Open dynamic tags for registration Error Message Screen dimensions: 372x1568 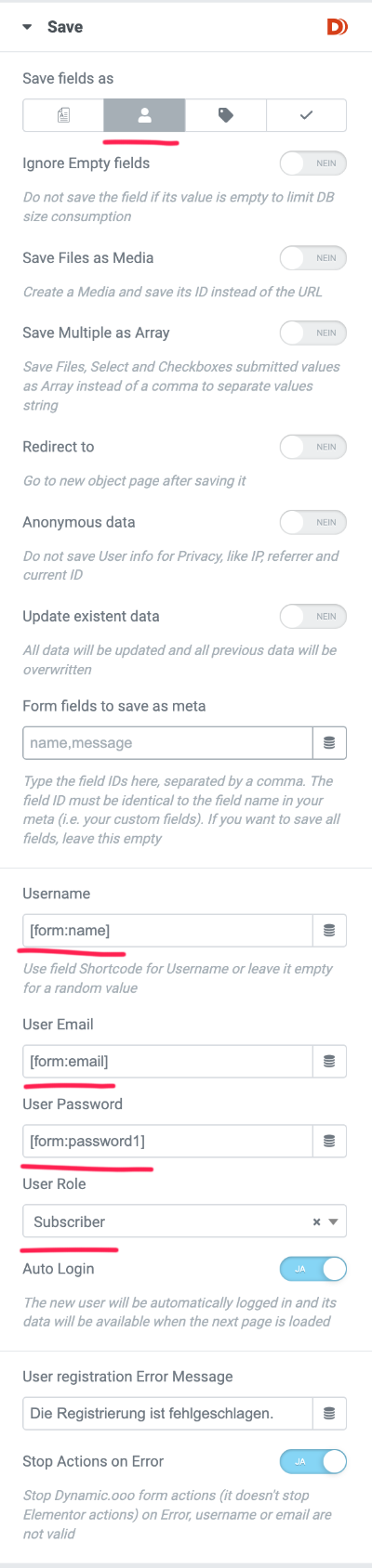(329, 1414)
